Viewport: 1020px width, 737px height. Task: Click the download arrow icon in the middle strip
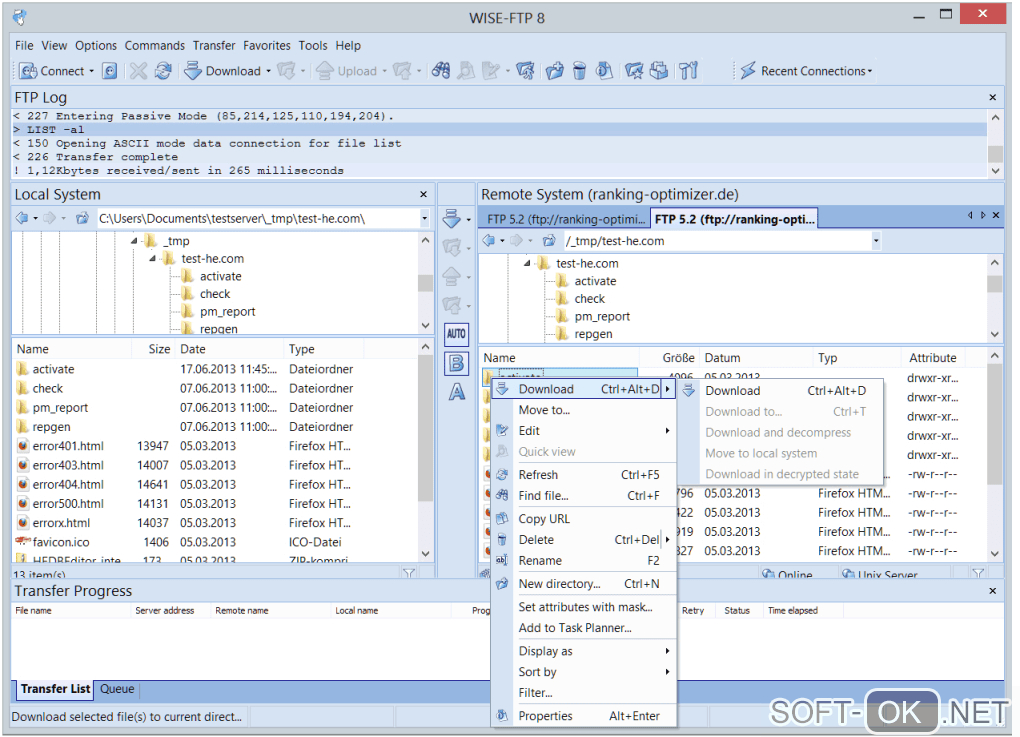tap(452, 219)
